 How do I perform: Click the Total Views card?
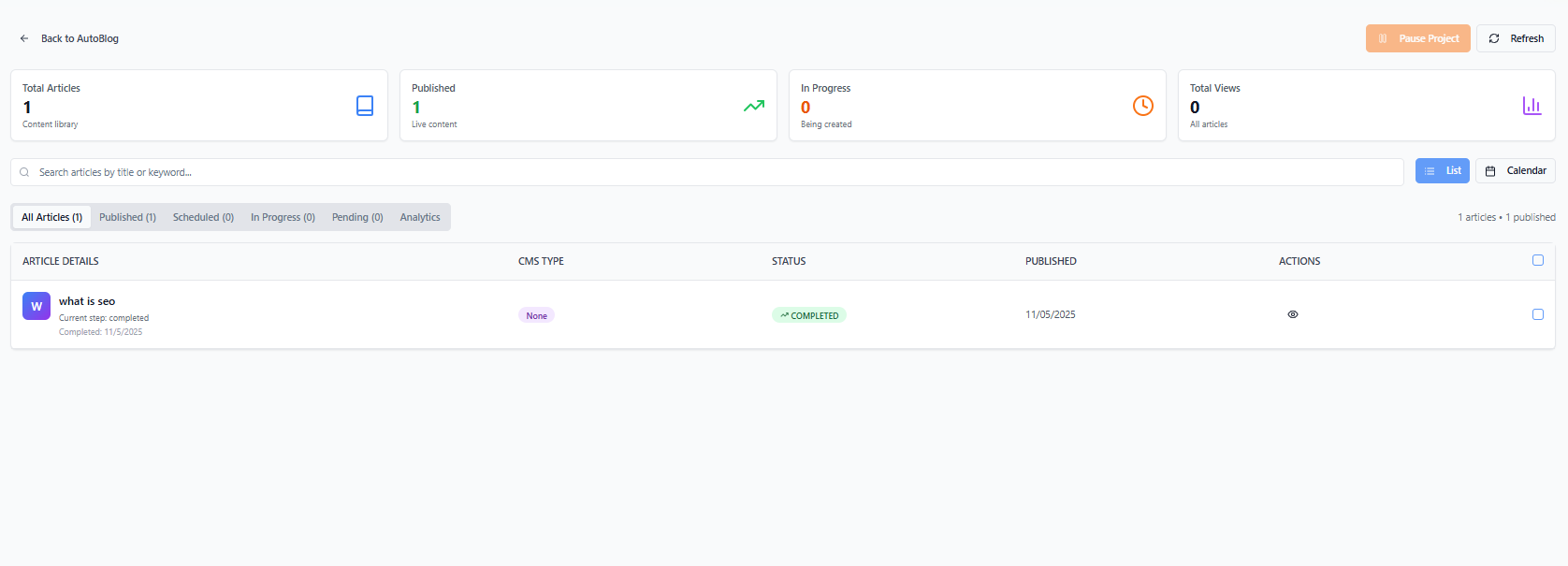tap(1366, 105)
